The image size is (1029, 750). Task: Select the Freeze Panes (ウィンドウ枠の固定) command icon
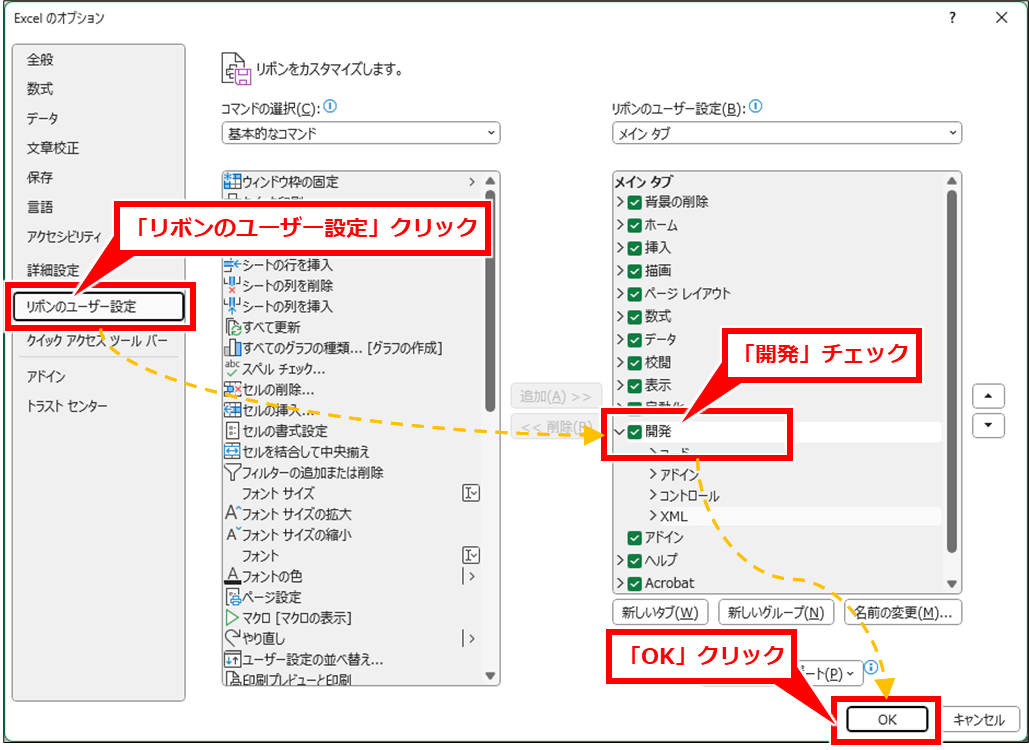tap(233, 182)
